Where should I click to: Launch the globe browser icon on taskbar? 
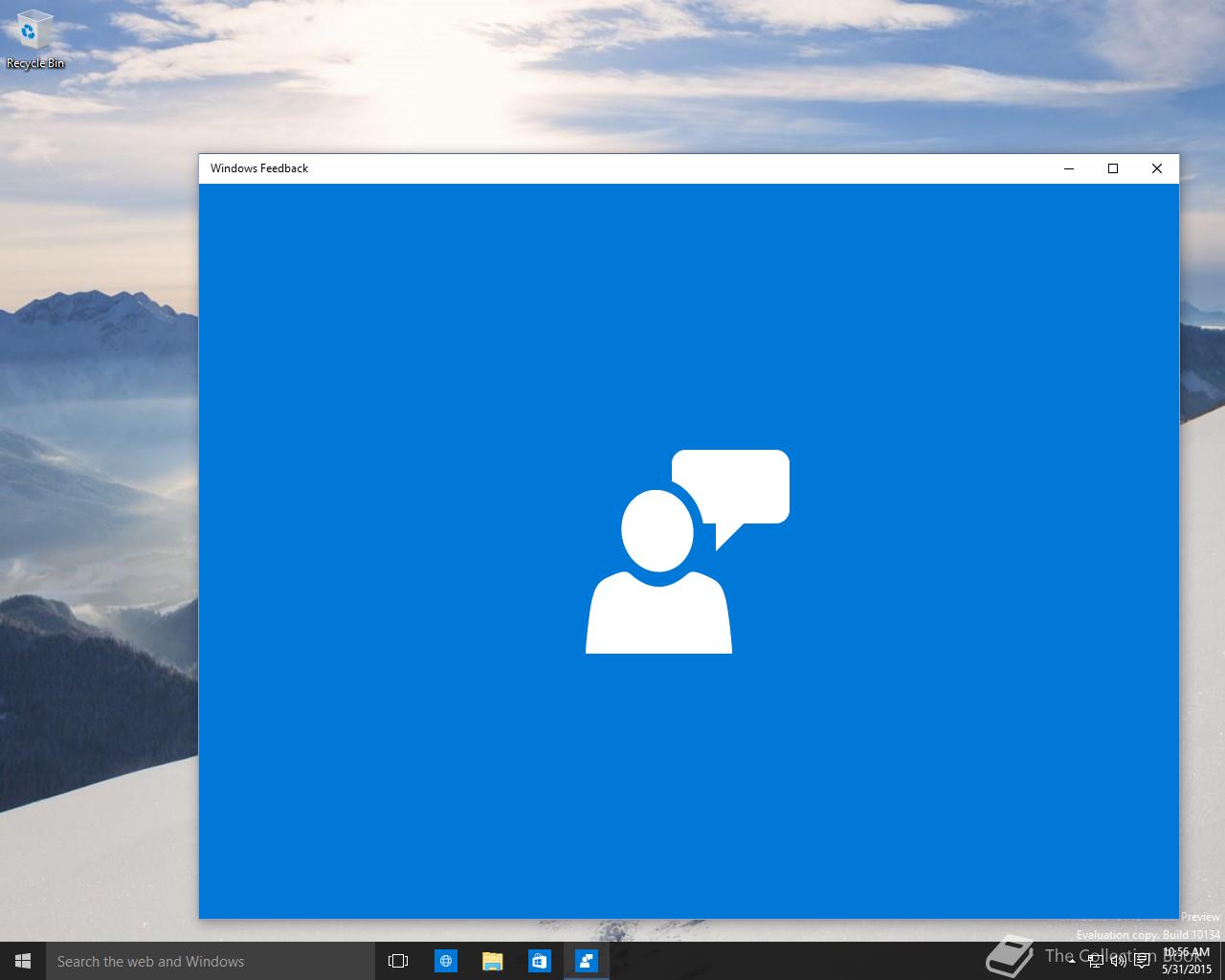445,961
